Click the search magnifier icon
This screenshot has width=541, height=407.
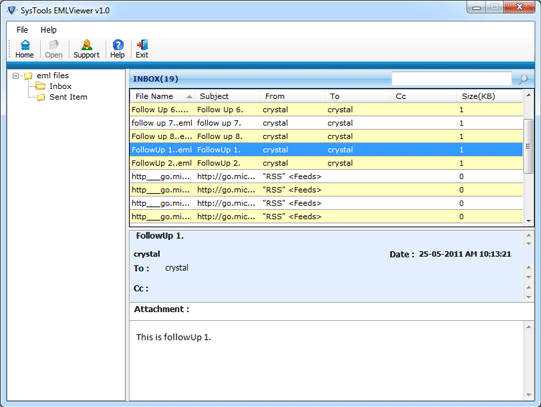523,79
